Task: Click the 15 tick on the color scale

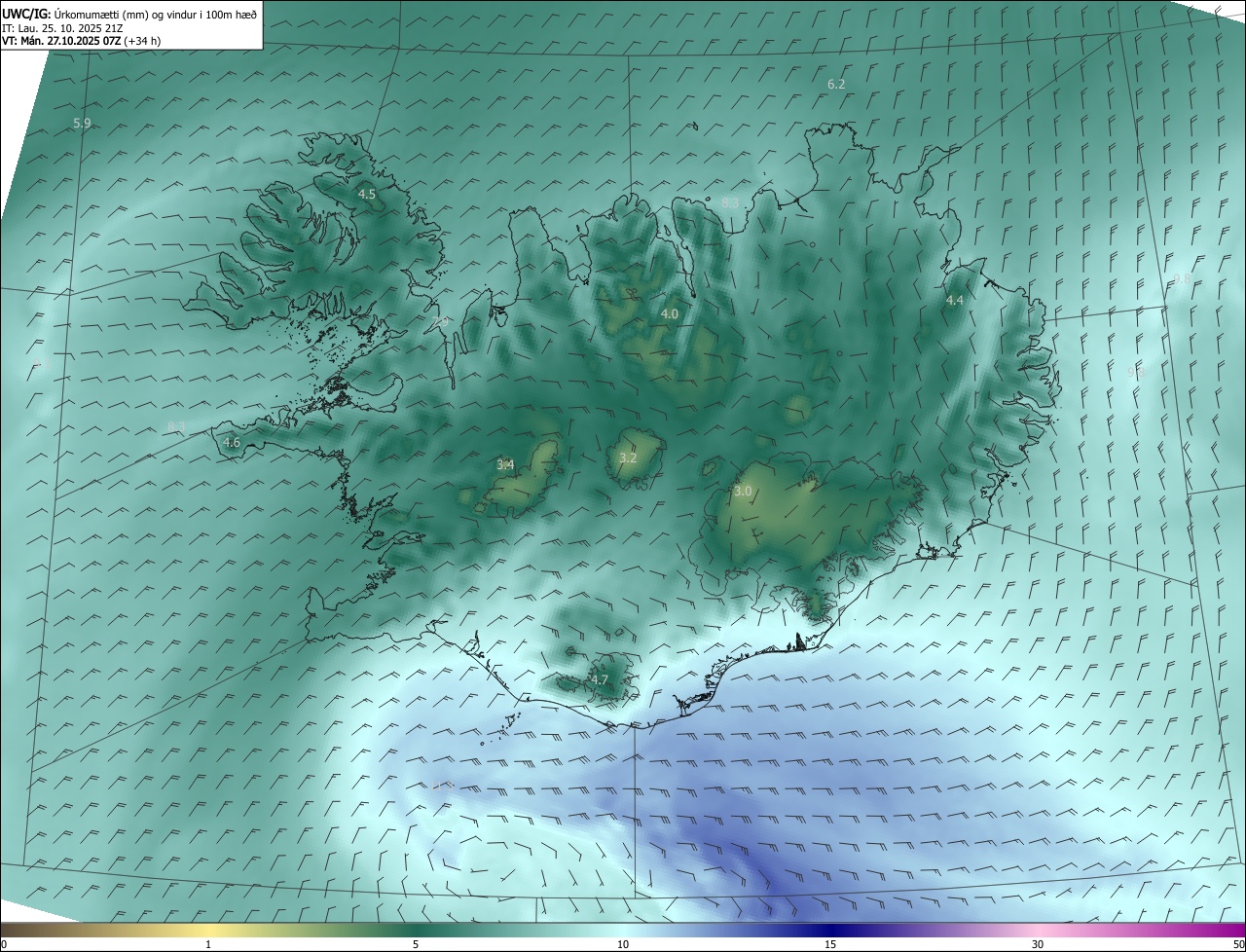Action: (x=830, y=944)
